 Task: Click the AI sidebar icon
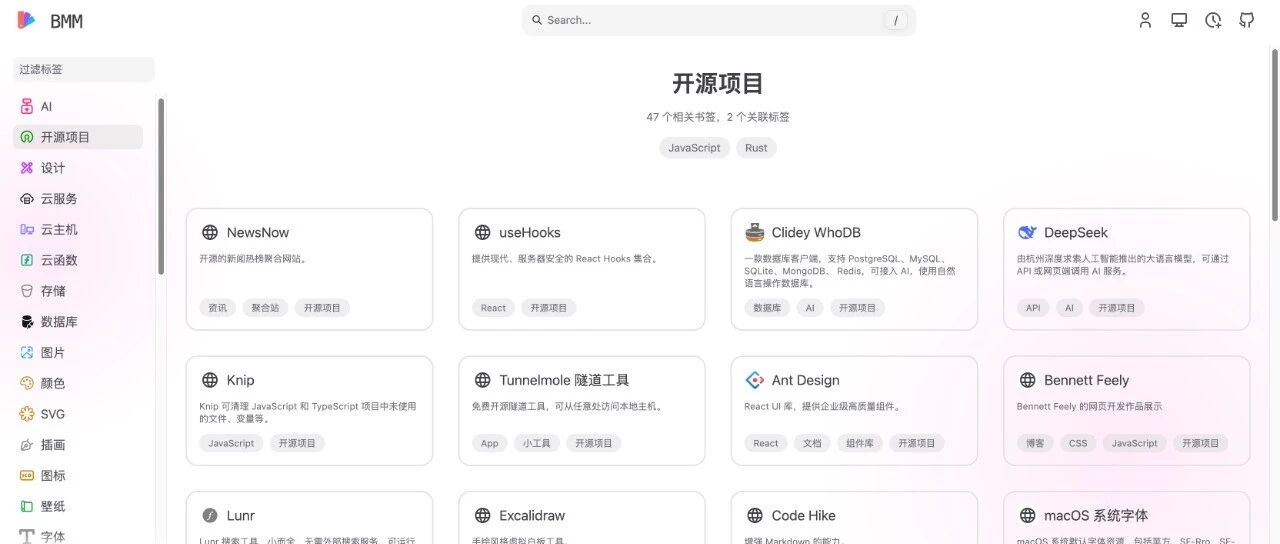(27, 106)
